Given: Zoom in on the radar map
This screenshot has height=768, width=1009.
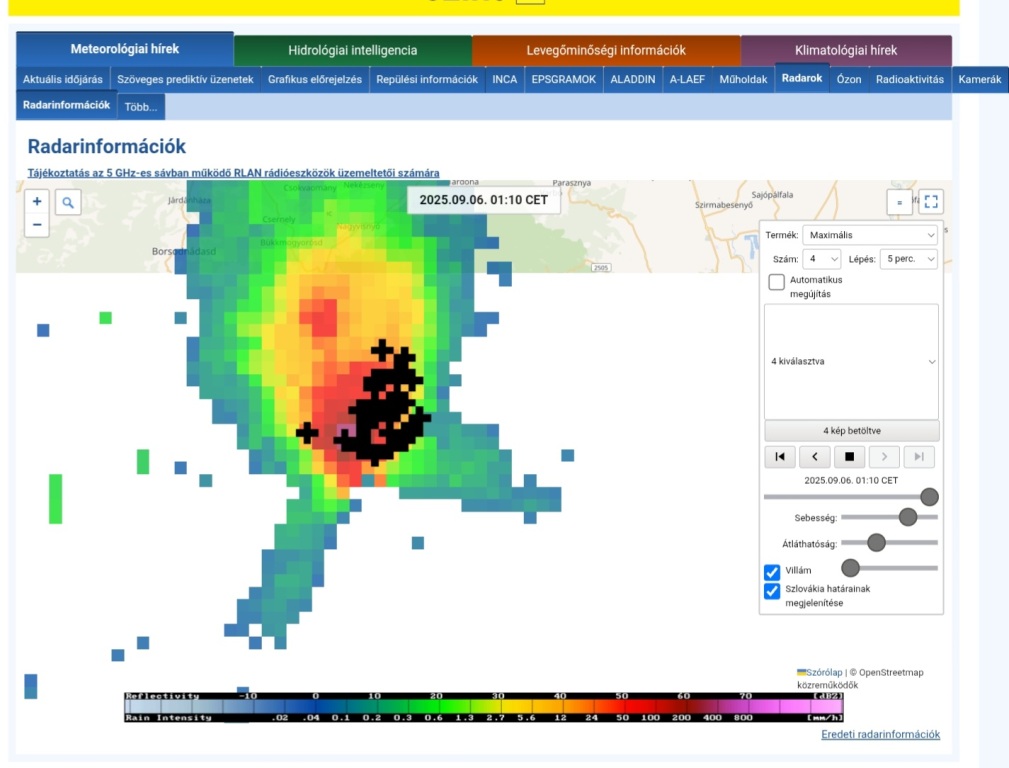Looking at the screenshot, I should click(x=37, y=201).
